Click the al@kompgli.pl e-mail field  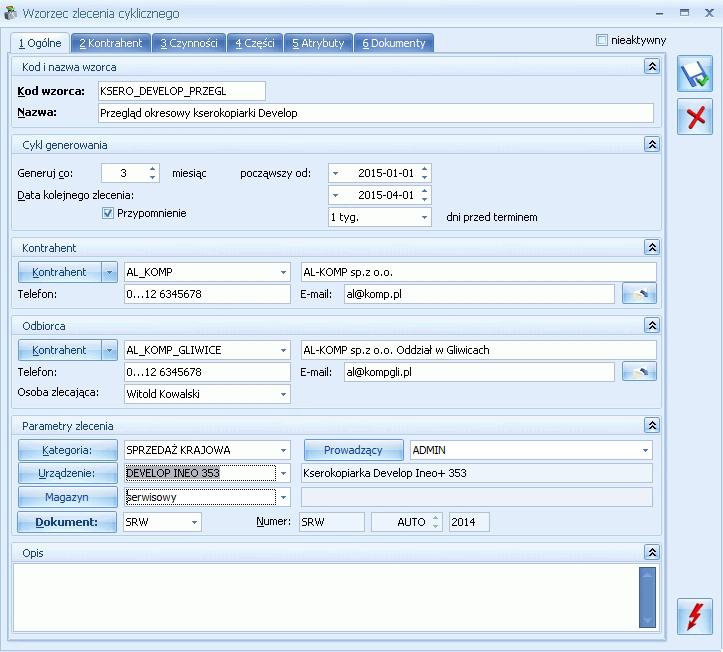pyautogui.click(x=479, y=372)
